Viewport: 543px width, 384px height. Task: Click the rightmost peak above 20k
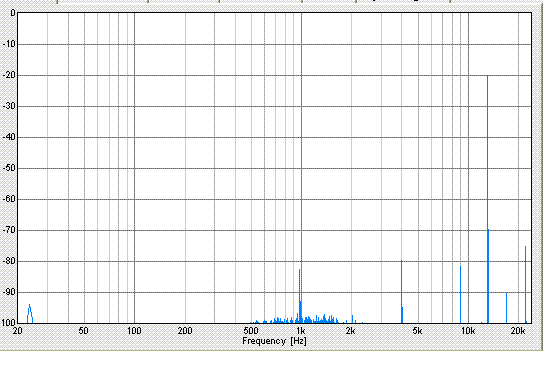[525, 284]
